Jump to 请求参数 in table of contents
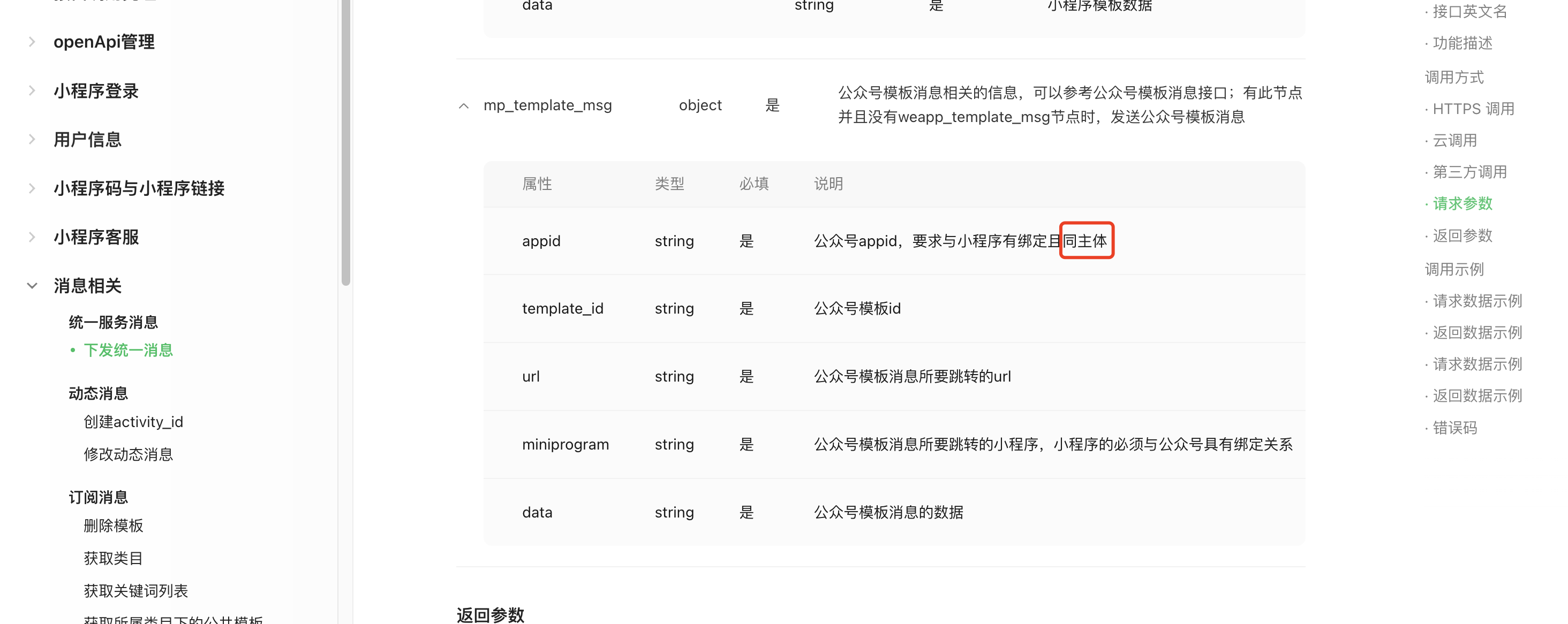 click(1462, 204)
